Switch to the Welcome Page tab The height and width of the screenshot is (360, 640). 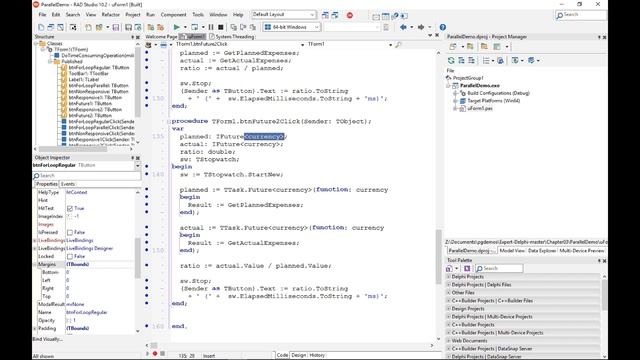pyautogui.click(x=161, y=37)
